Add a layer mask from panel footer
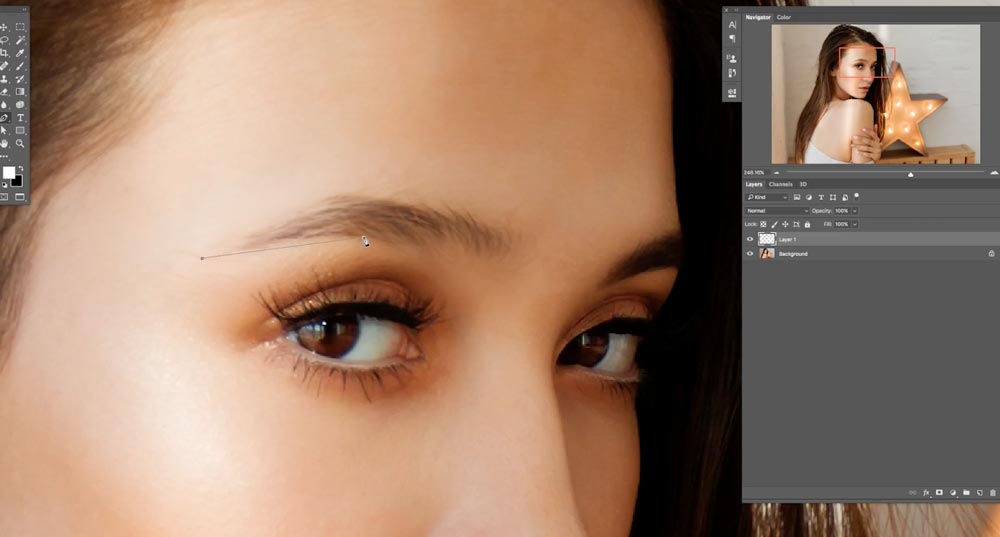This screenshot has width=1000, height=537. pyautogui.click(x=939, y=493)
